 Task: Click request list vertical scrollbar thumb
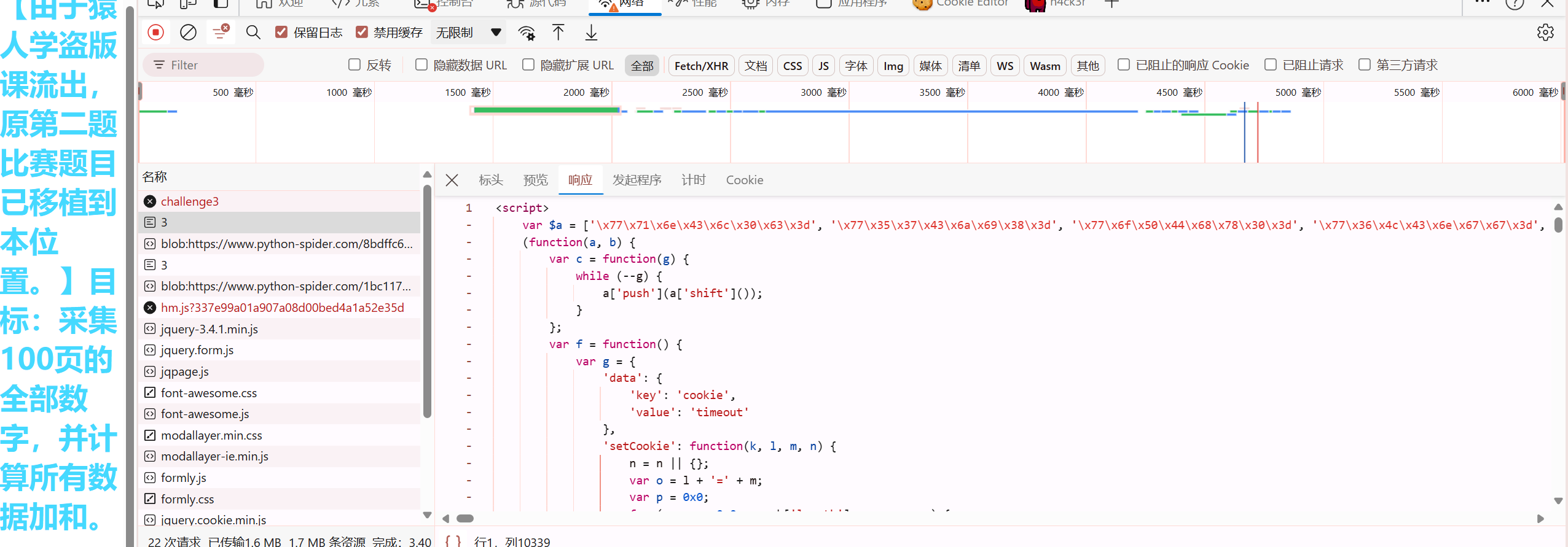(428, 301)
